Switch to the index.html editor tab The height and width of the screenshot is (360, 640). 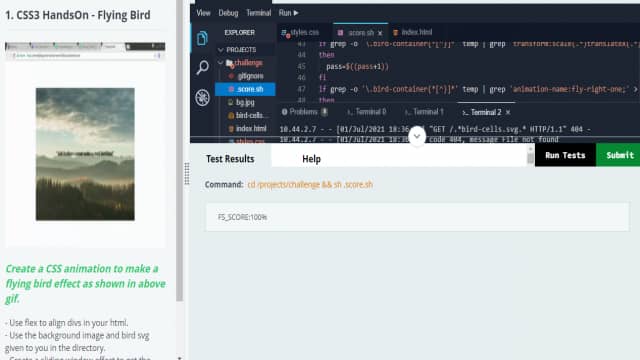coord(412,32)
